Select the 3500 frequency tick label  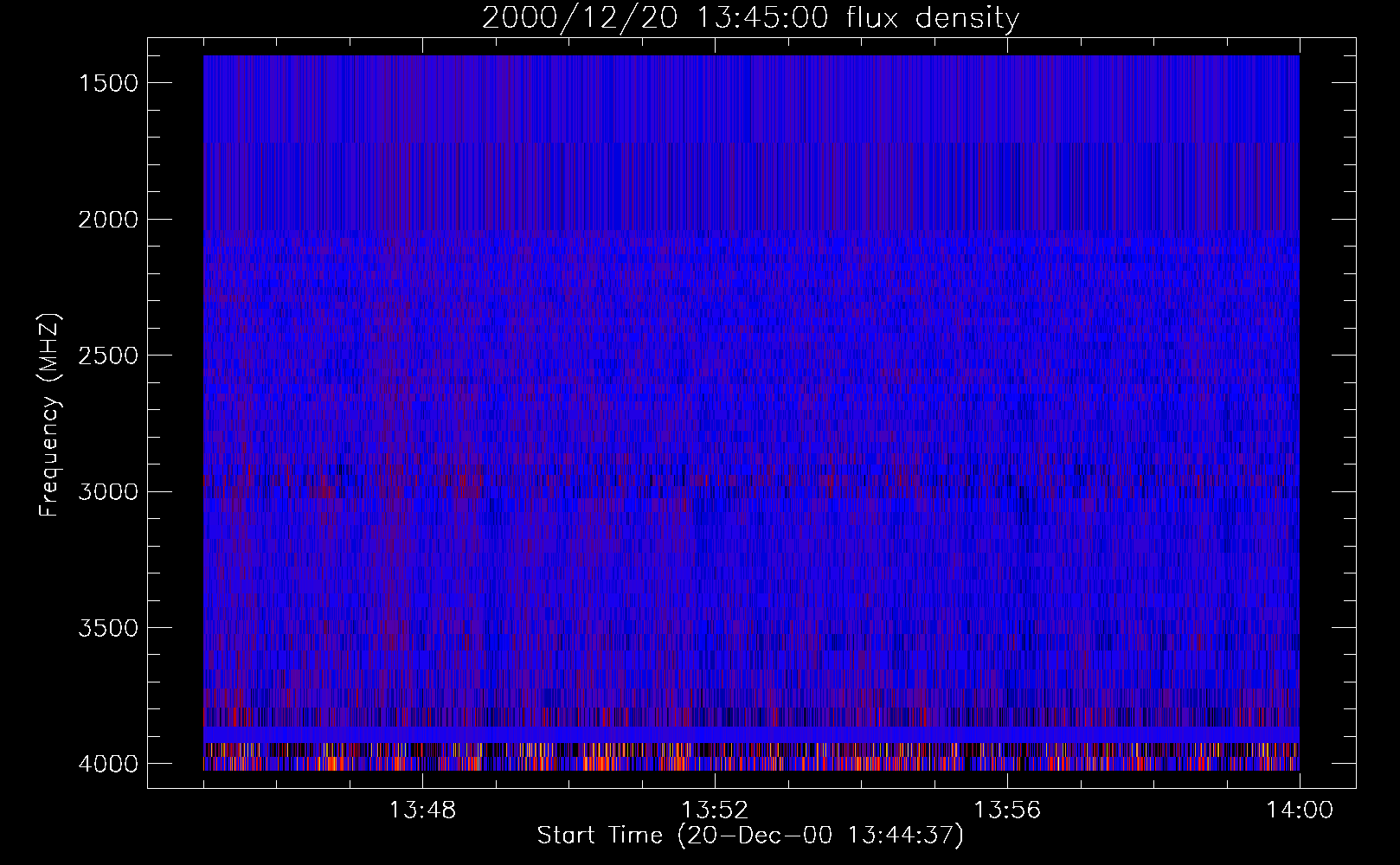click(108, 628)
